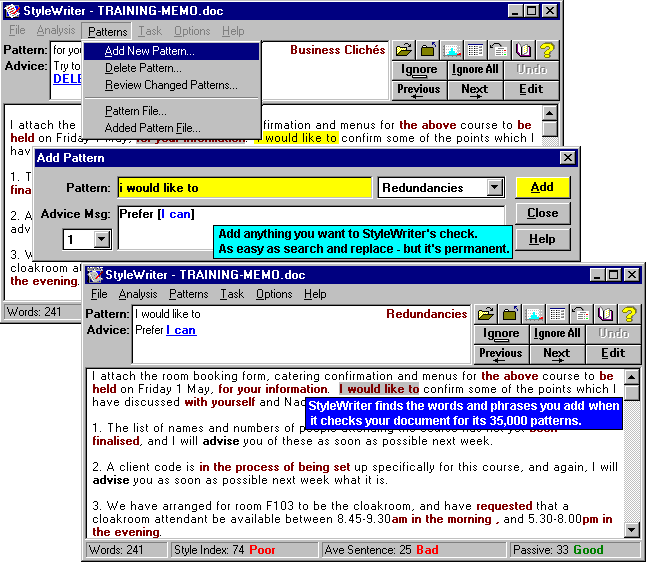Click scroll-up arrow in lower window document
This screenshot has width=649, height=564.
tap(632, 377)
